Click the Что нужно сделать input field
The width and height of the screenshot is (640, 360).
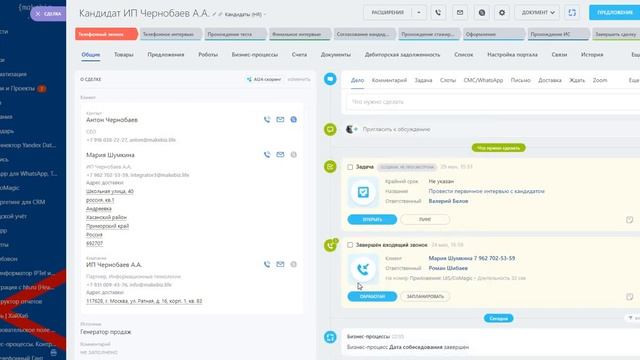tap(493, 102)
